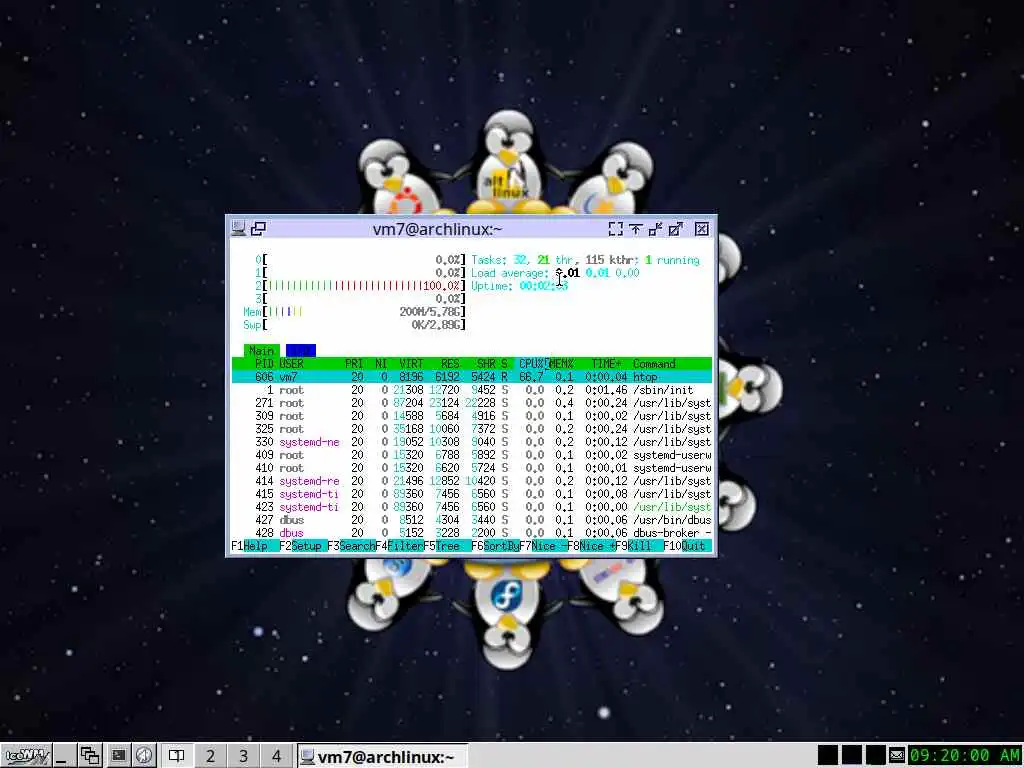Screen dimensions: 1024x768
Task: Select the Main tab in htop
Action: coord(261,351)
